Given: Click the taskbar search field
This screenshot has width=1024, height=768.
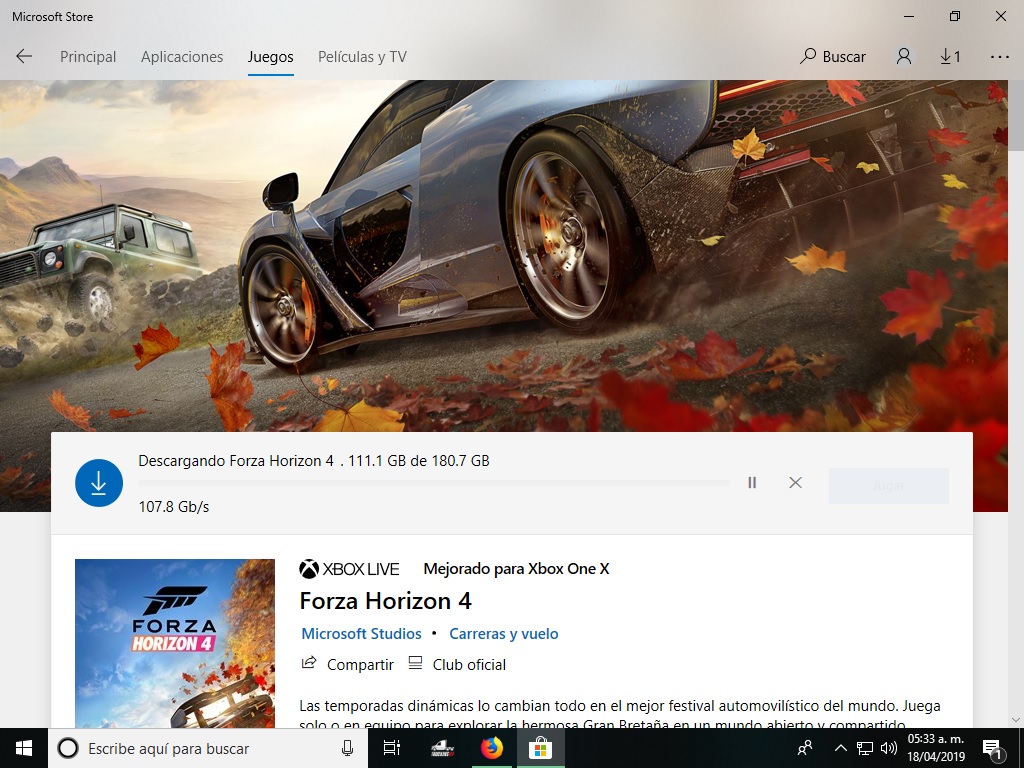Looking at the screenshot, I should pyautogui.click(x=208, y=748).
